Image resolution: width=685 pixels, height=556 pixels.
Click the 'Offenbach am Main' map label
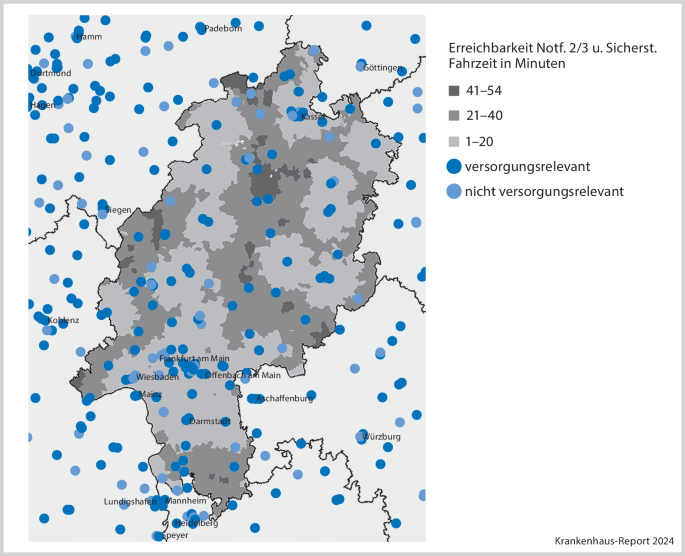[243, 375]
